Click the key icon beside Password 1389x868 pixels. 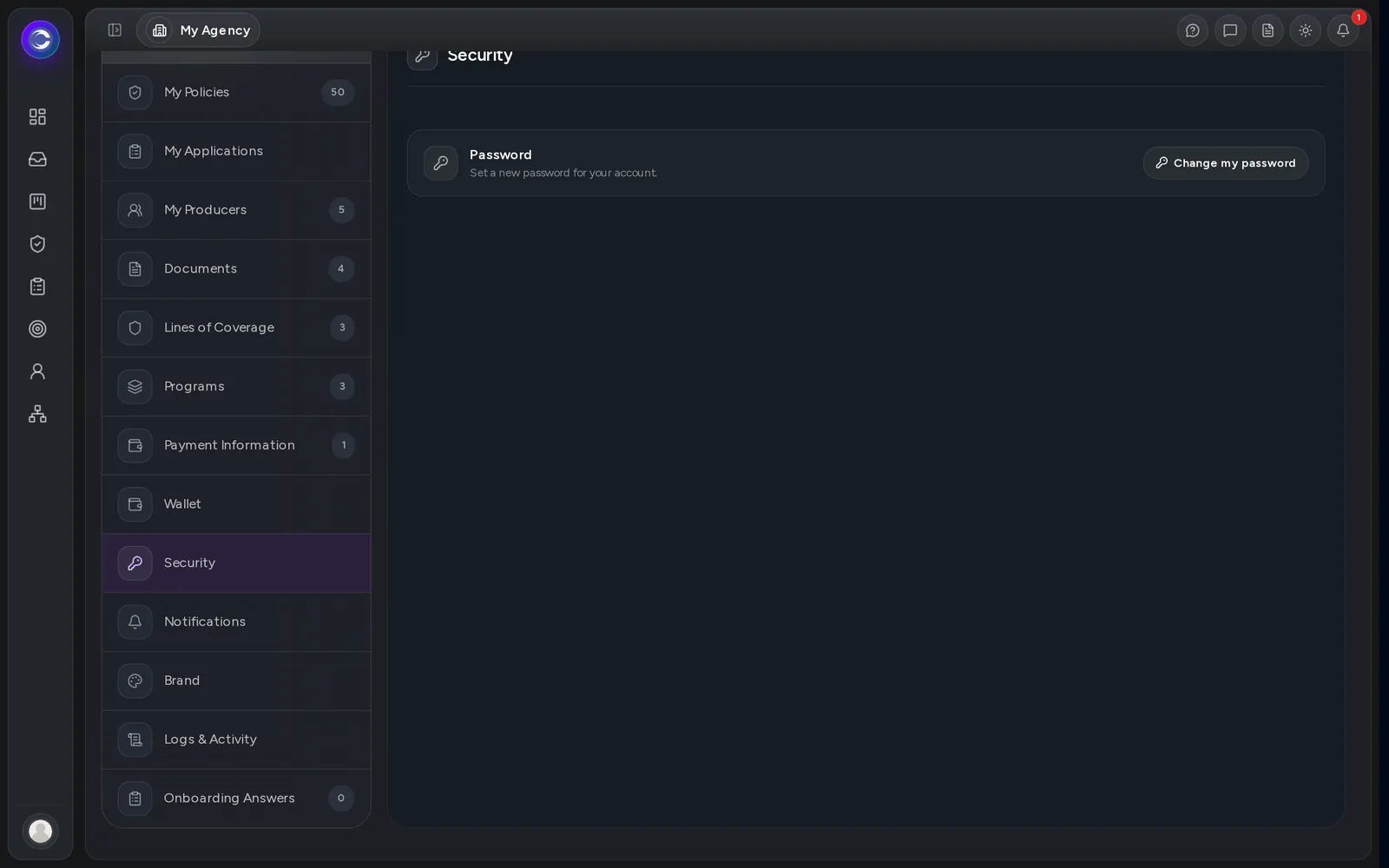click(441, 163)
